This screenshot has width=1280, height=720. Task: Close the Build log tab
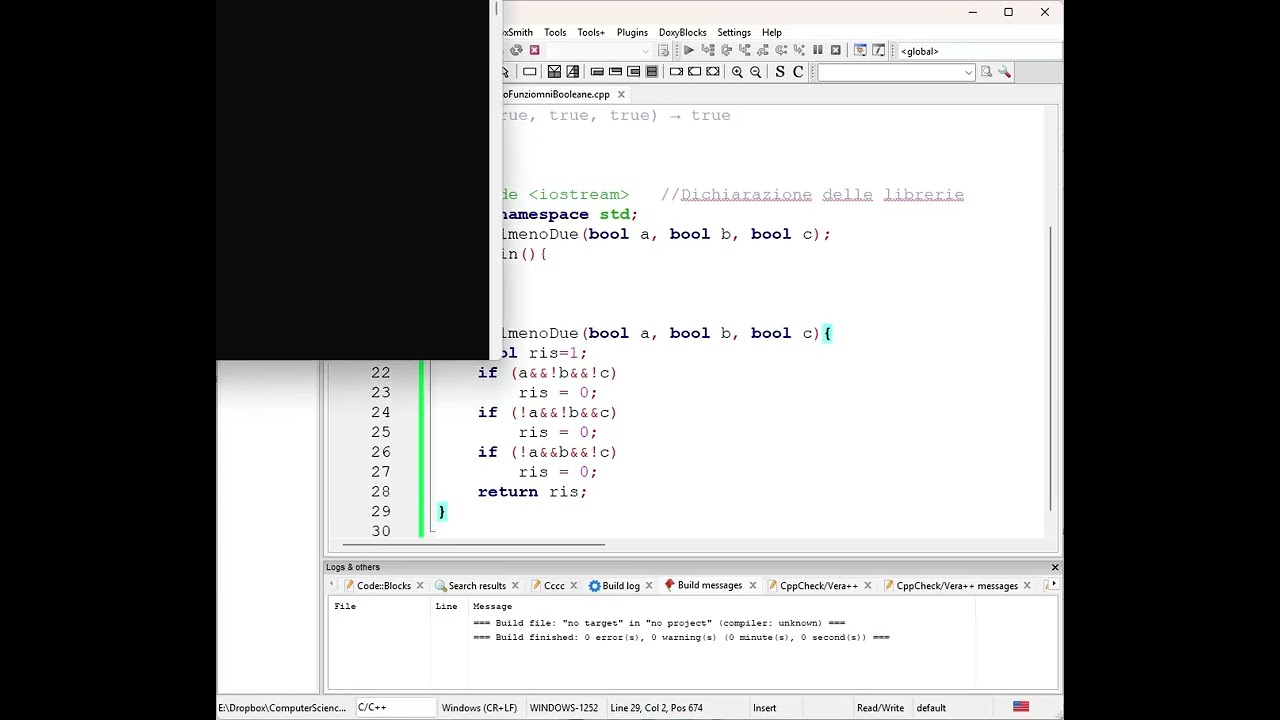coord(649,586)
